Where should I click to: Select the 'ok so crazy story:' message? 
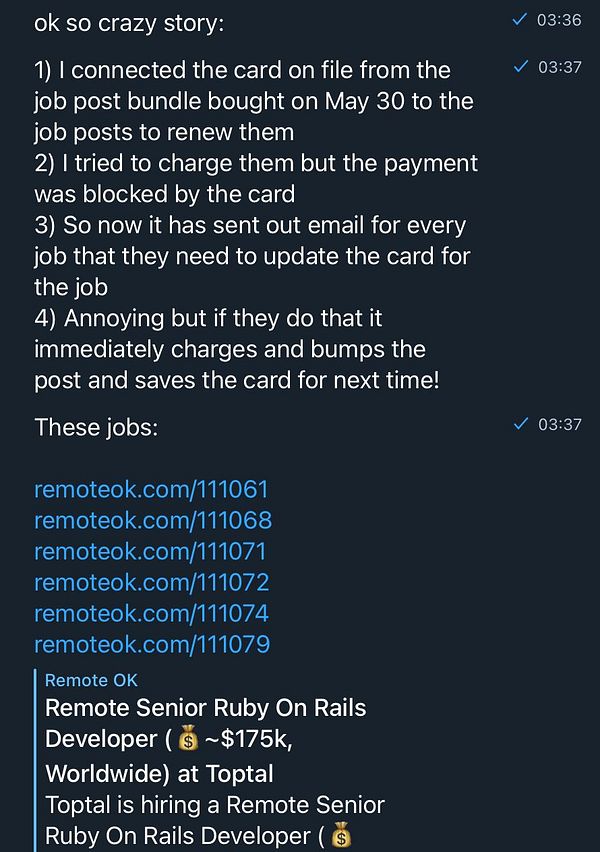129,23
